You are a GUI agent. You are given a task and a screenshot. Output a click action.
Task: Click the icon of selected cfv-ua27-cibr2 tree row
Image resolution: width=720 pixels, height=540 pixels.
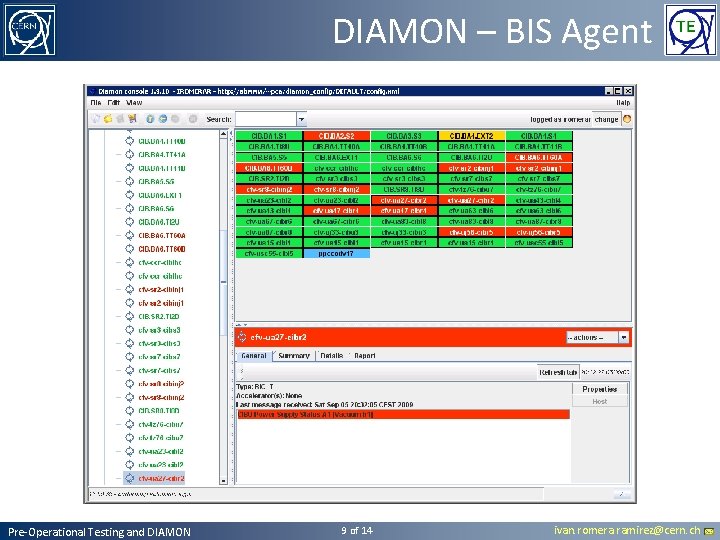pyautogui.click(x=129, y=478)
